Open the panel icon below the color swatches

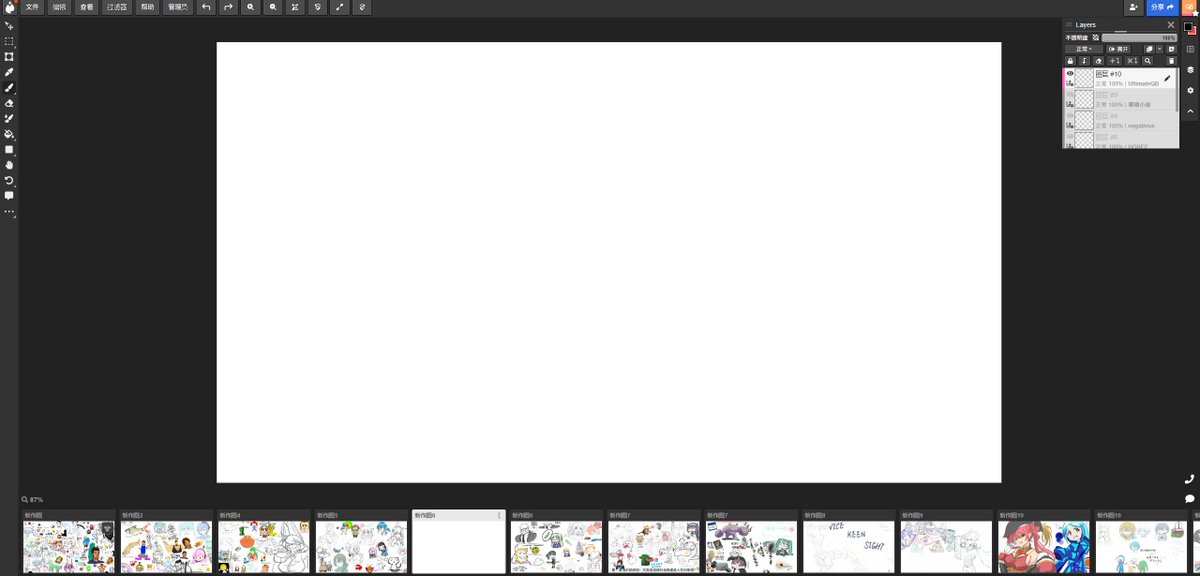coord(1190,49)
